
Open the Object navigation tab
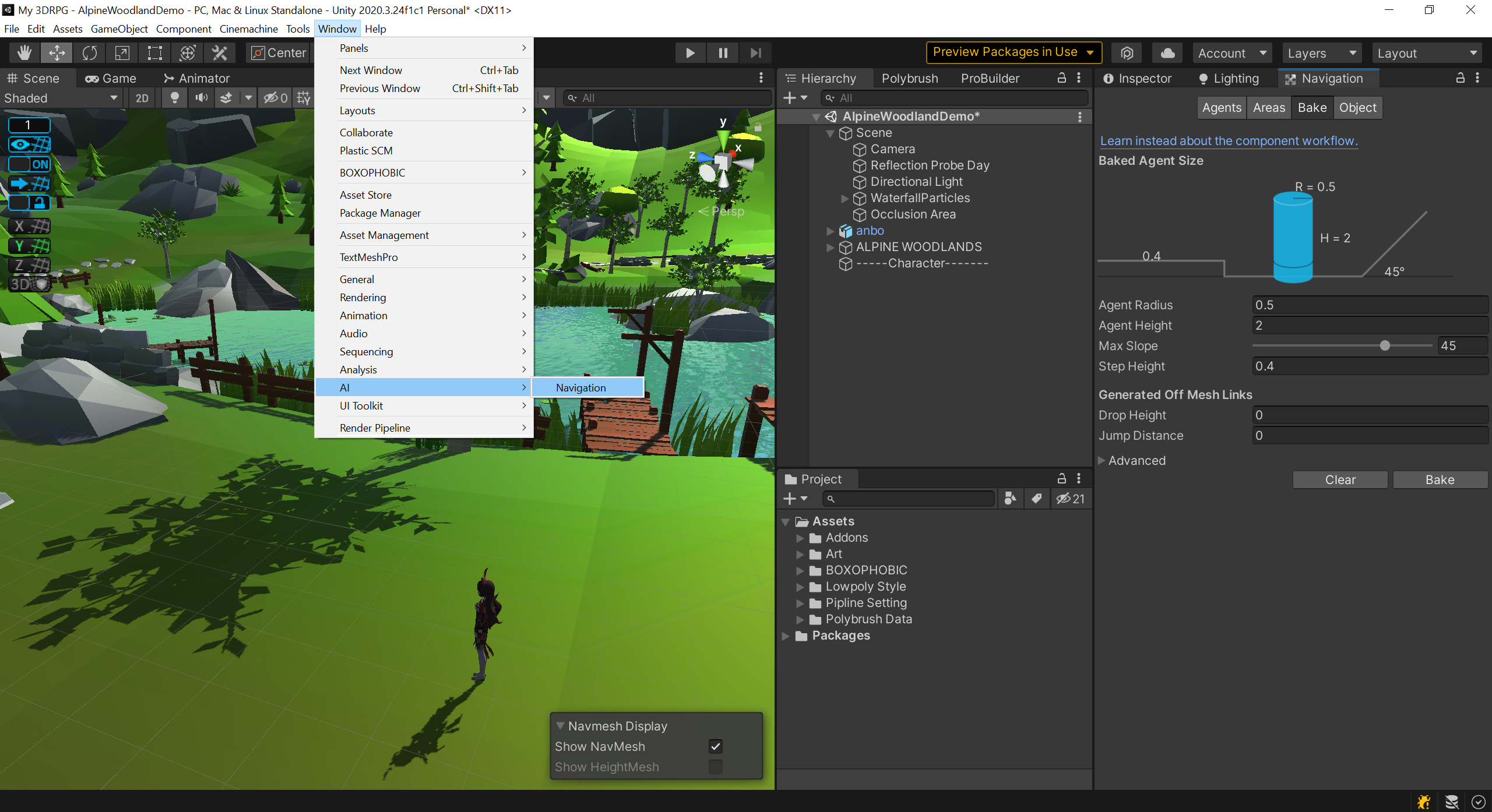(1357, 107)
